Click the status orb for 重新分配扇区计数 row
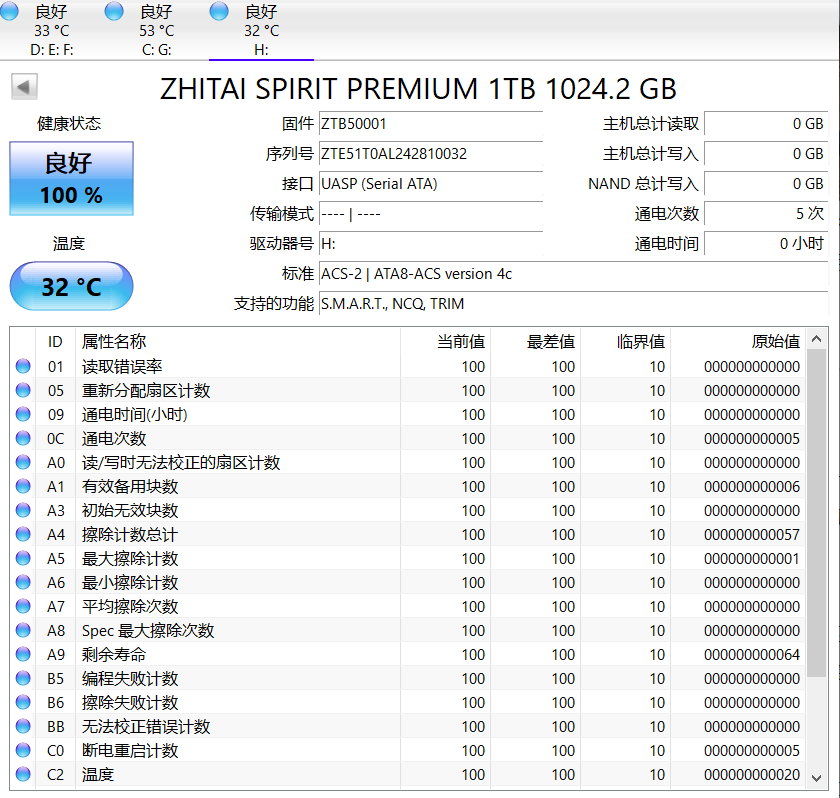Screen dimensions: 840x798 (23, 390)
